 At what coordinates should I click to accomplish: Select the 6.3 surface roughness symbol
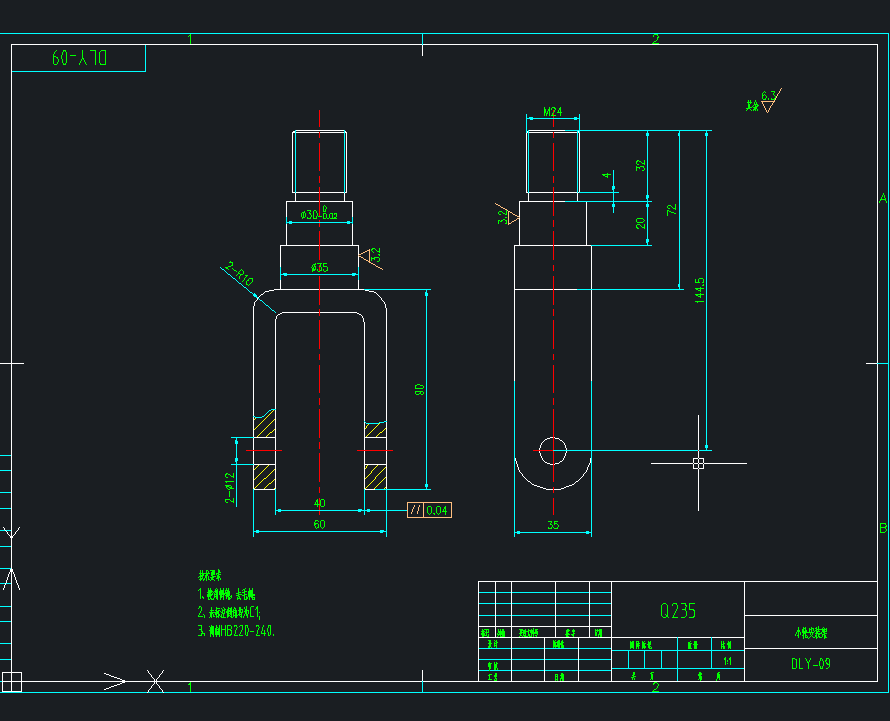coord(771,100)
